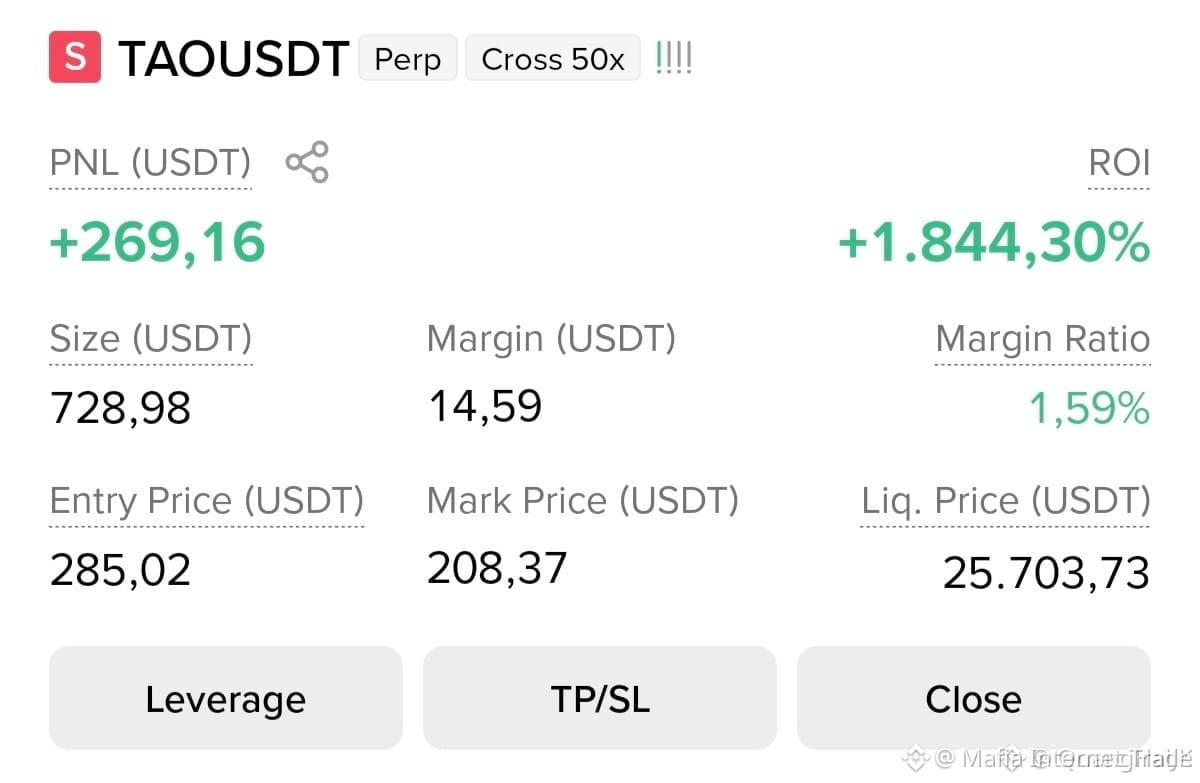Tap the Margin (USDT) value 14,59
Viewport: 1200px width, 783px height.
click(486, 407)
